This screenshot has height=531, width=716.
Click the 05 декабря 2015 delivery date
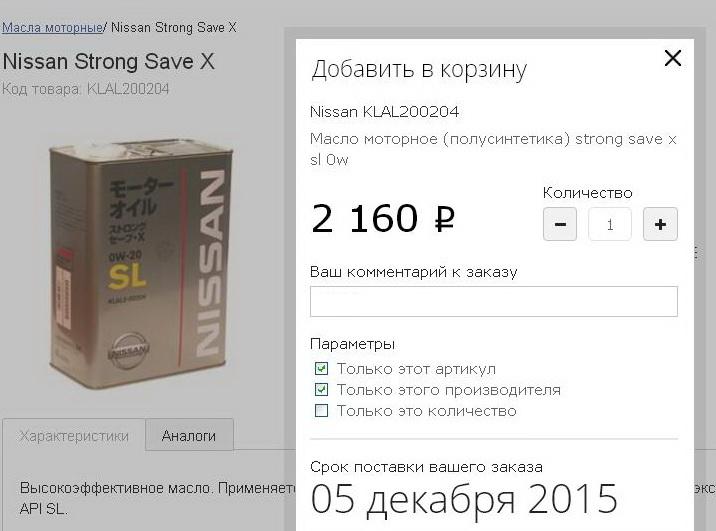464,499
